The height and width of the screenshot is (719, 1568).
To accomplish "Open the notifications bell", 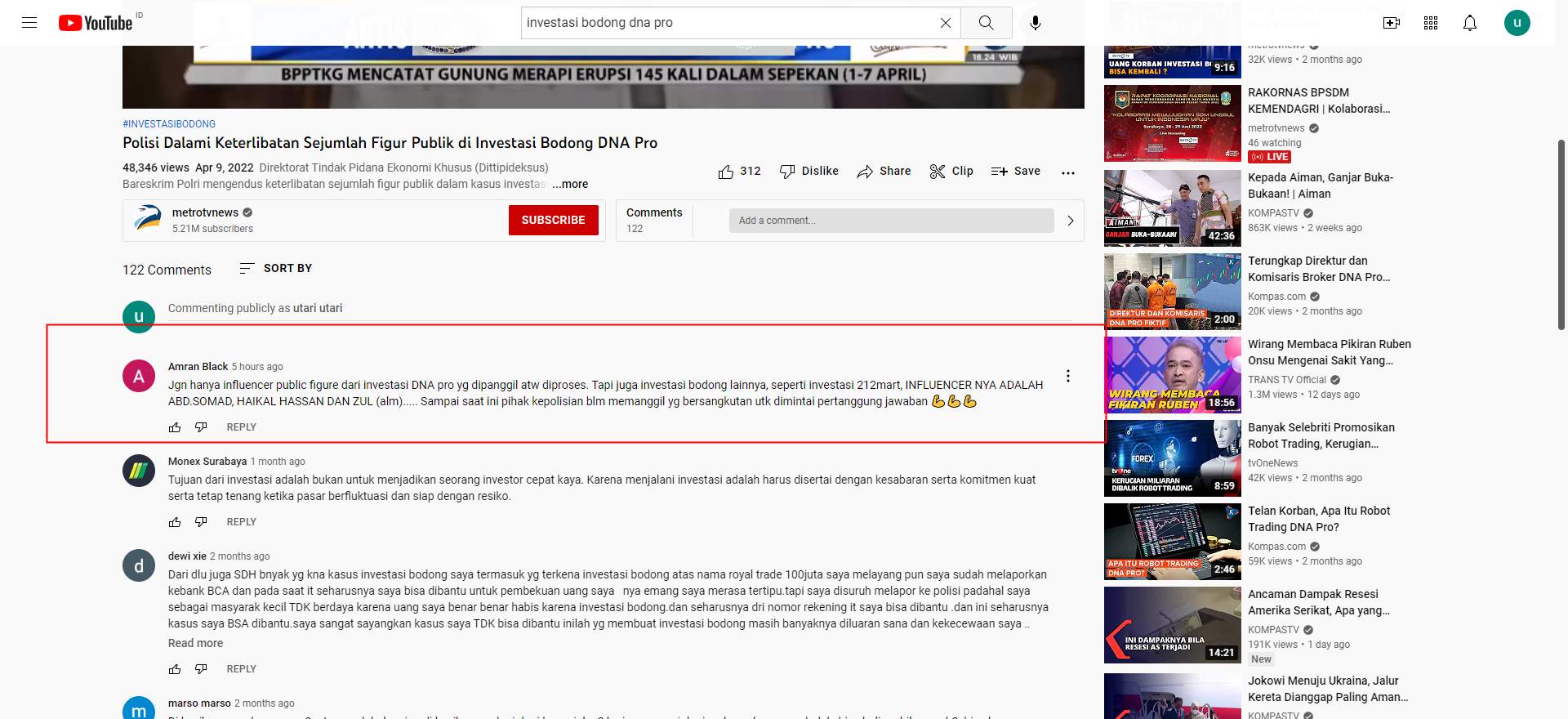I will (1470, 23).
